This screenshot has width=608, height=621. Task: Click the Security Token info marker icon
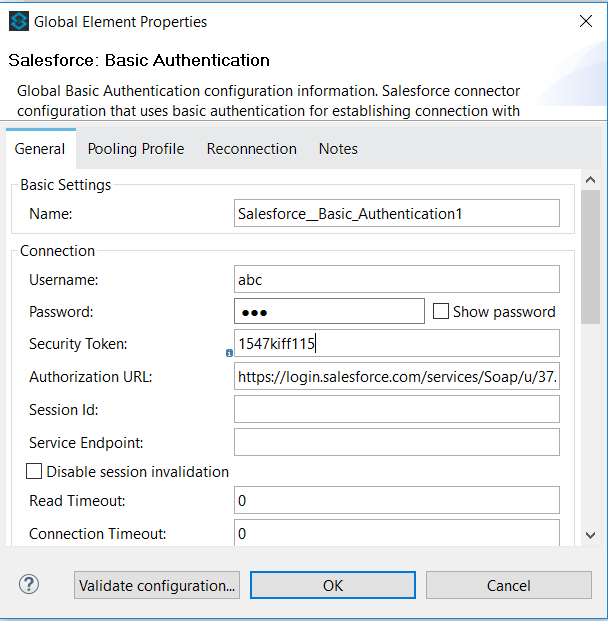coord(229,353)
